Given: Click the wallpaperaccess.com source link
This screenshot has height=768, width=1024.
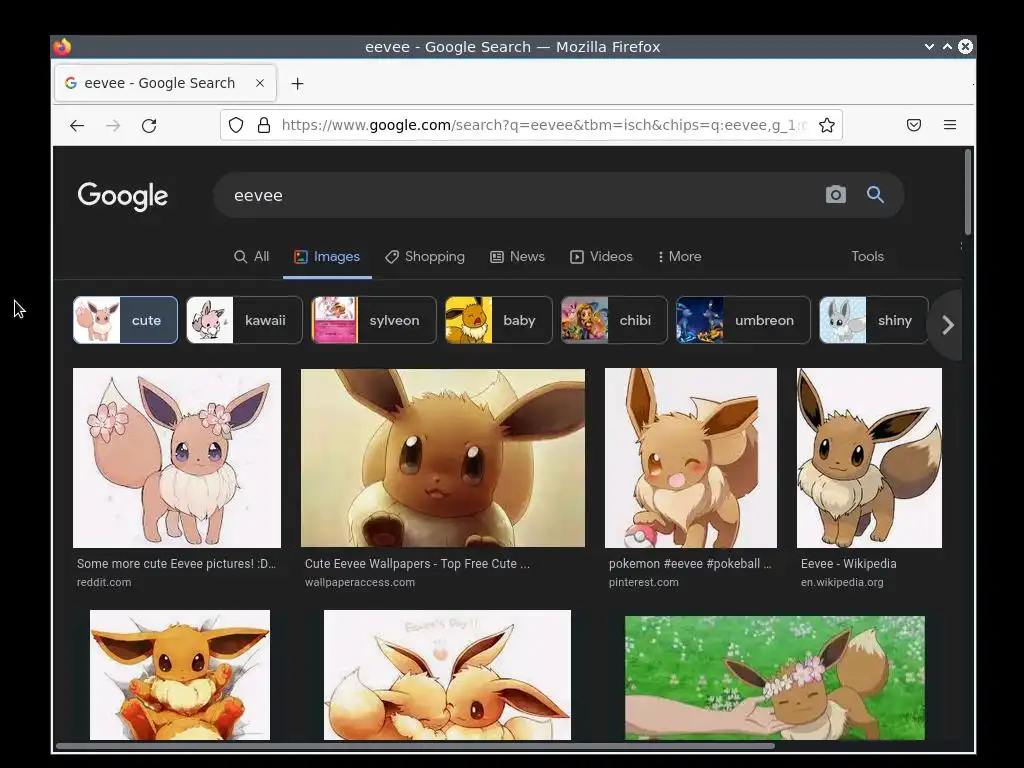Looking at the screenshot, I should click(x=359, y=582).
